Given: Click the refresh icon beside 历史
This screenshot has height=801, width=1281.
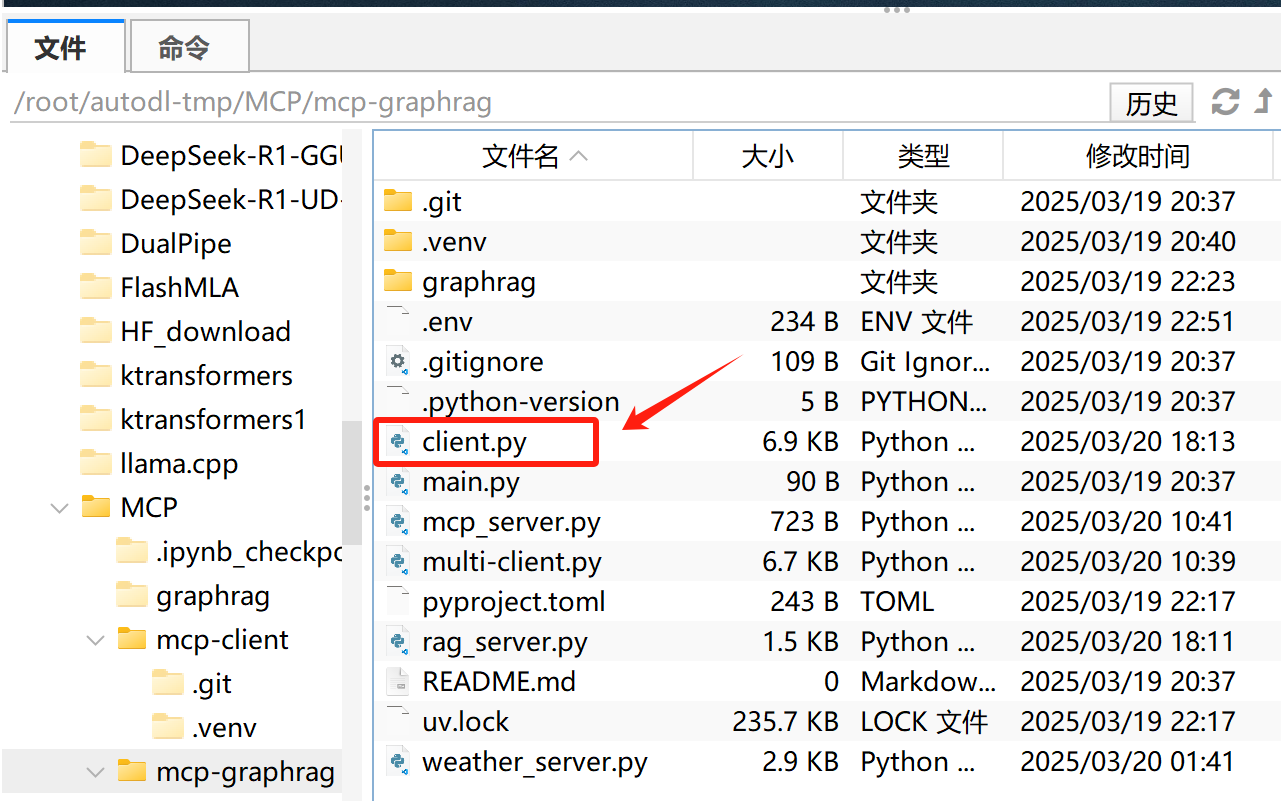Looking at the screenshot, I should pyautogui.click(x=1226, y=101).
